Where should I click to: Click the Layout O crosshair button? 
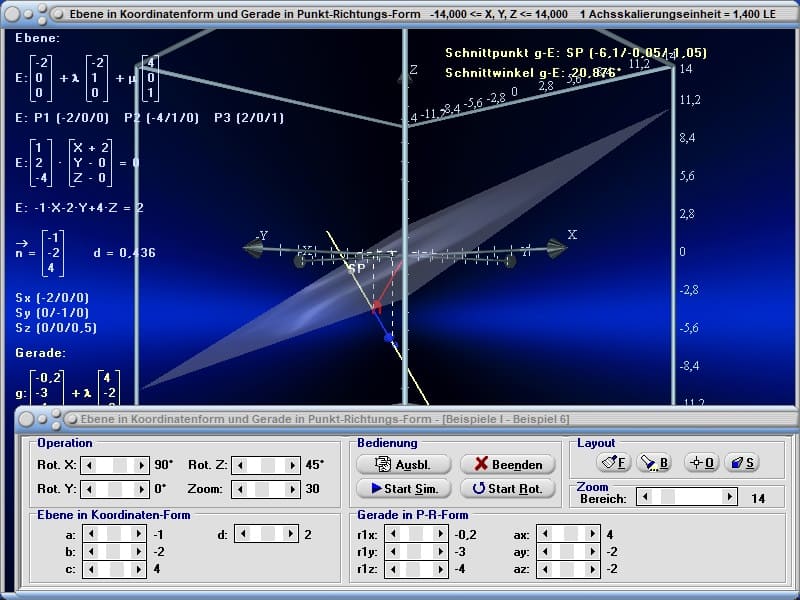coord(702,463)
